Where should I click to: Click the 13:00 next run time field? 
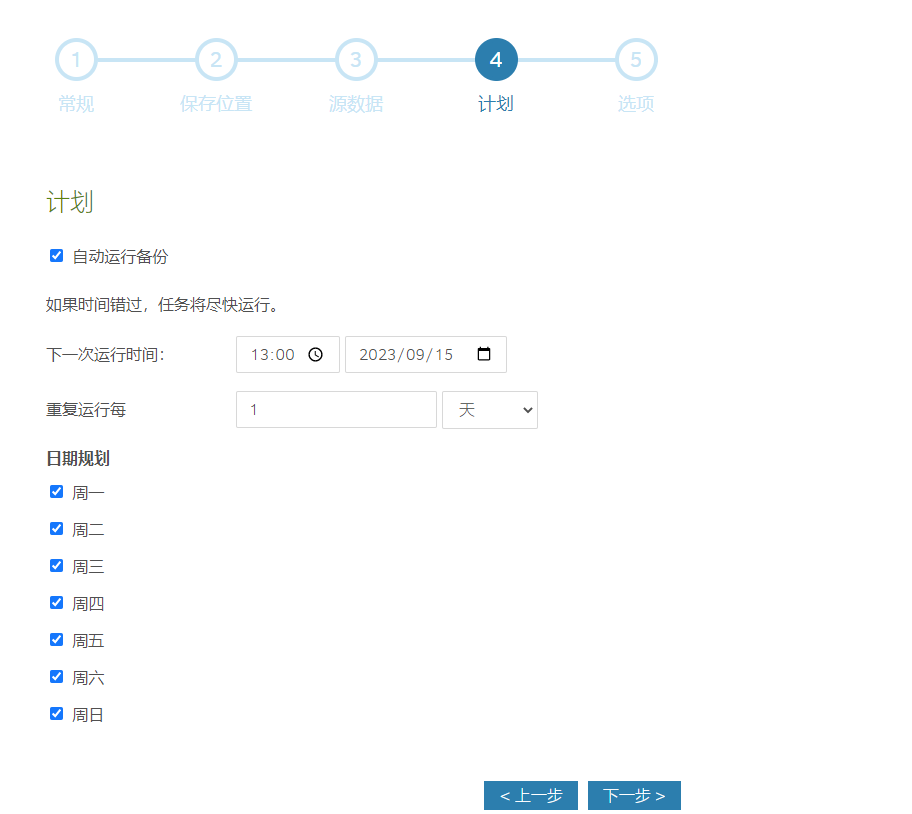pyautogui.click(x=273, y=355)
